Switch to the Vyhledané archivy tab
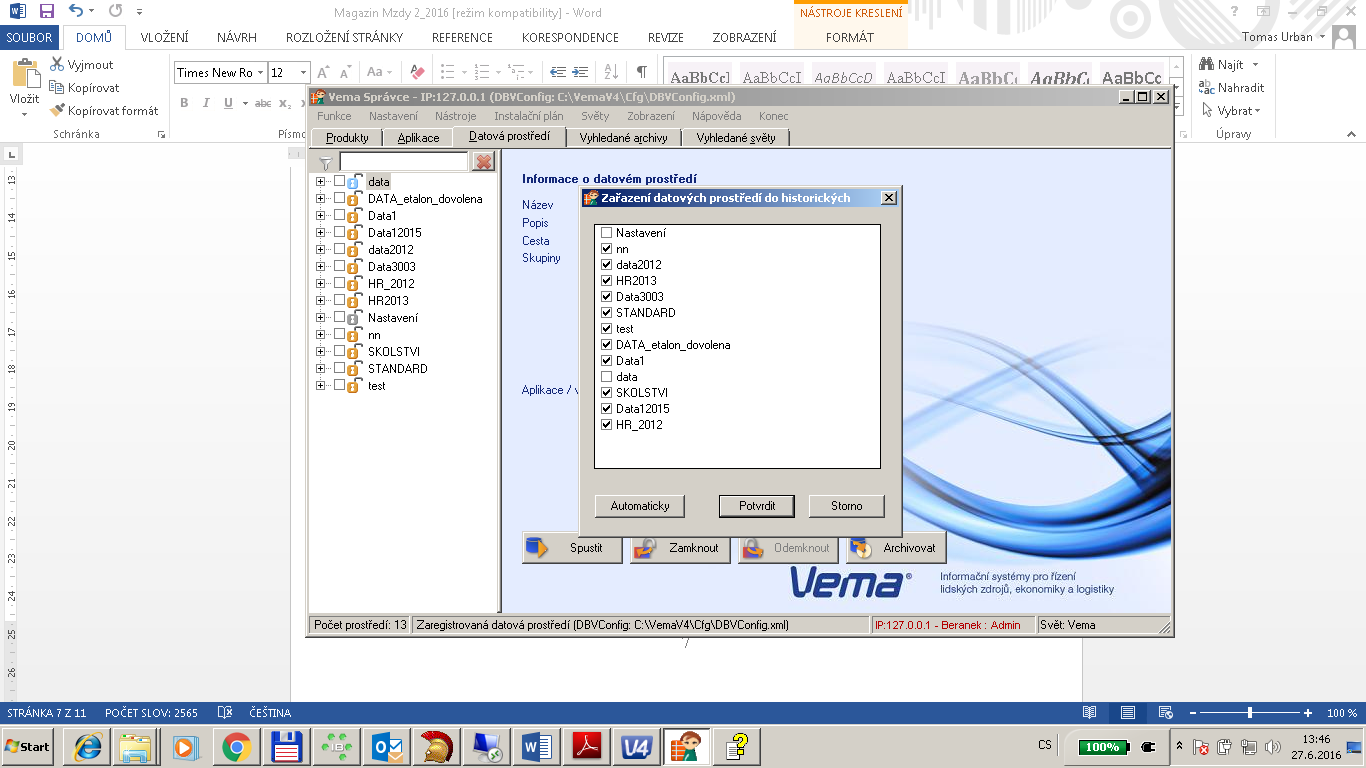1366x768 pixels. click(625, 138)
